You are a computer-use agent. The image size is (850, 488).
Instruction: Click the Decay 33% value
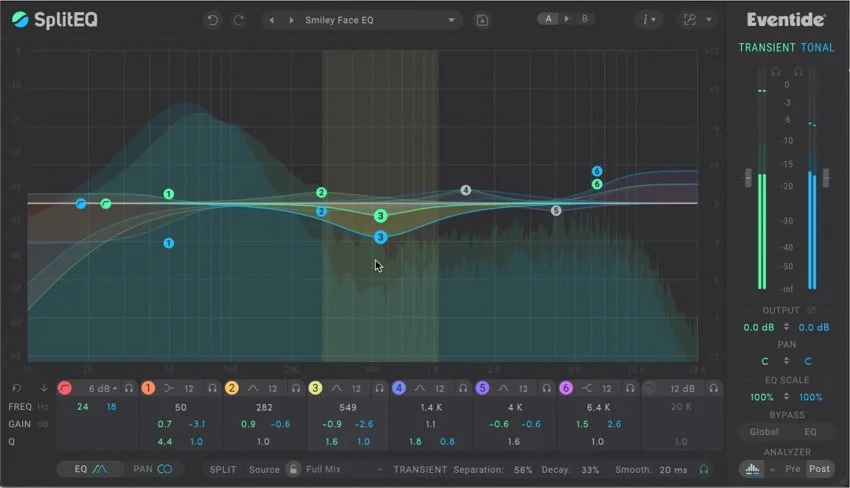[x=590, y=470]
